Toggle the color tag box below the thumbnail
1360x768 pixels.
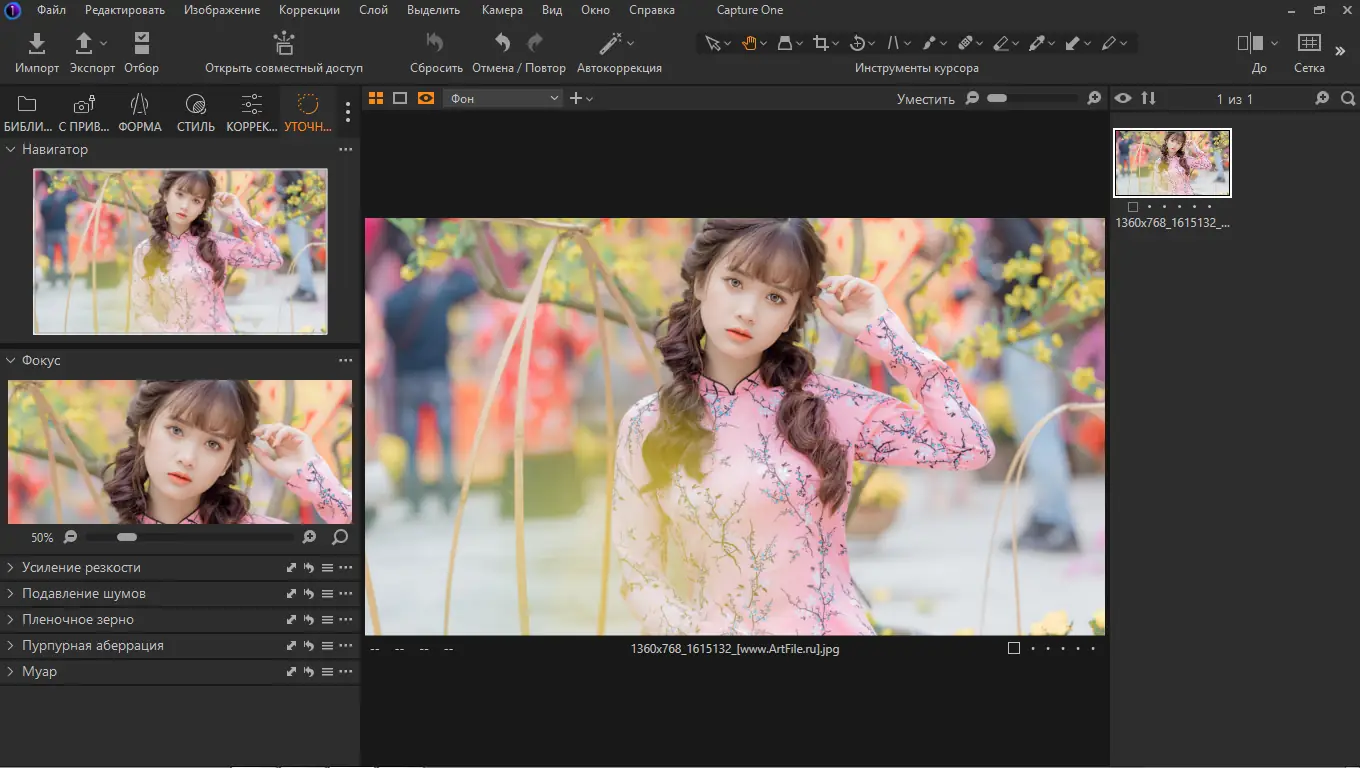click(x=1132, y=207)
